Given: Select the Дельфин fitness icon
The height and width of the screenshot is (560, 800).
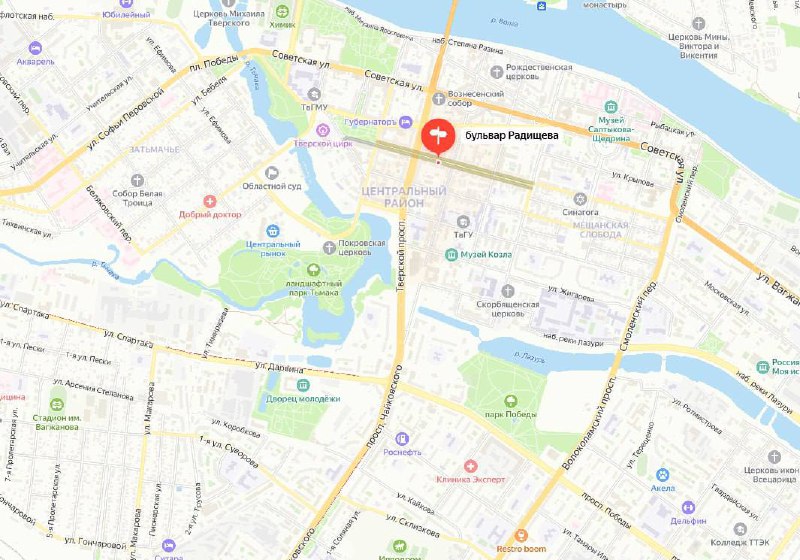Looking at the screenshot, I should tap(688, 507).
